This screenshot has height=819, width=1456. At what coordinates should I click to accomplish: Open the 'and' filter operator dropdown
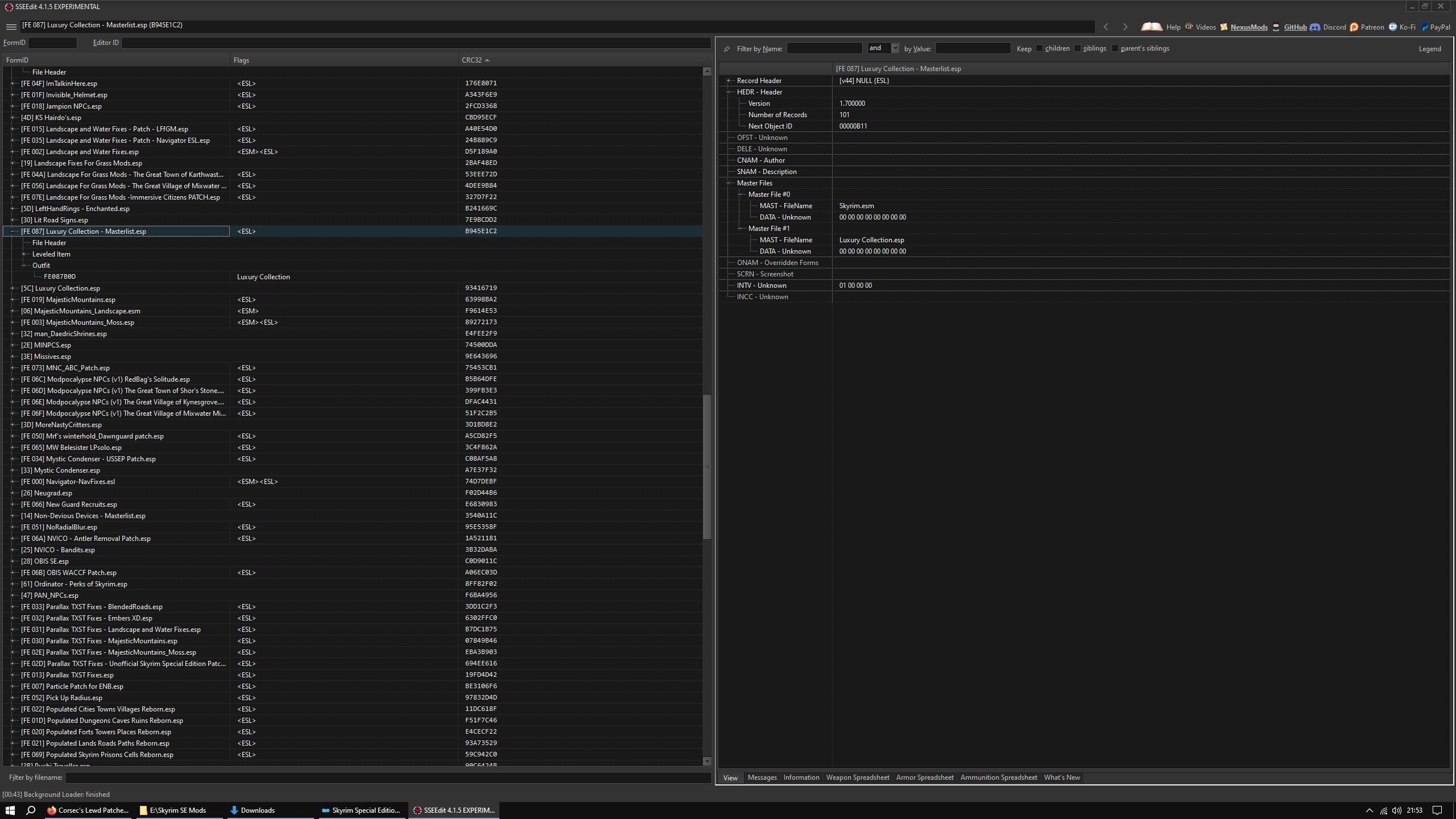coord(895,48)
